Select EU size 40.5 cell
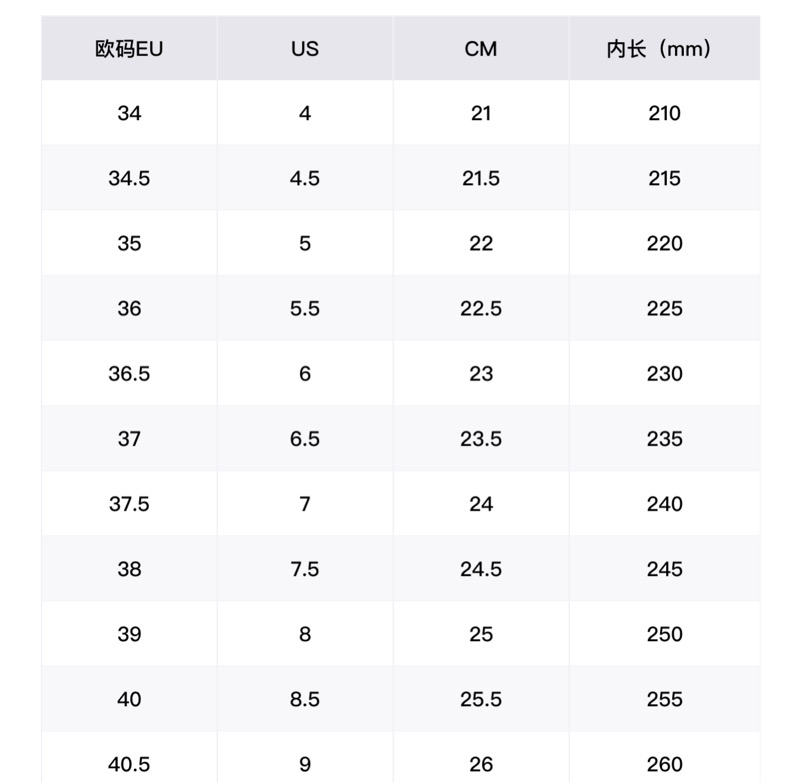 click(x=129, y=763)
